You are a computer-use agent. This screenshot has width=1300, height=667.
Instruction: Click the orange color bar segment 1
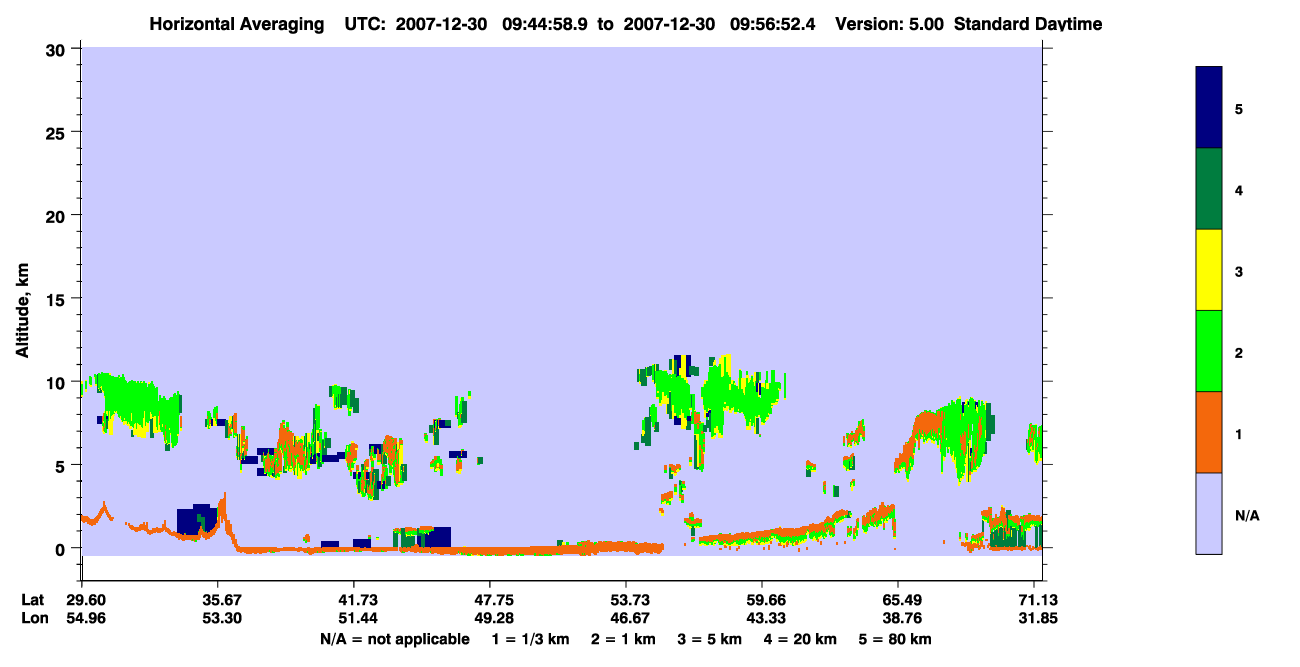1209,432
